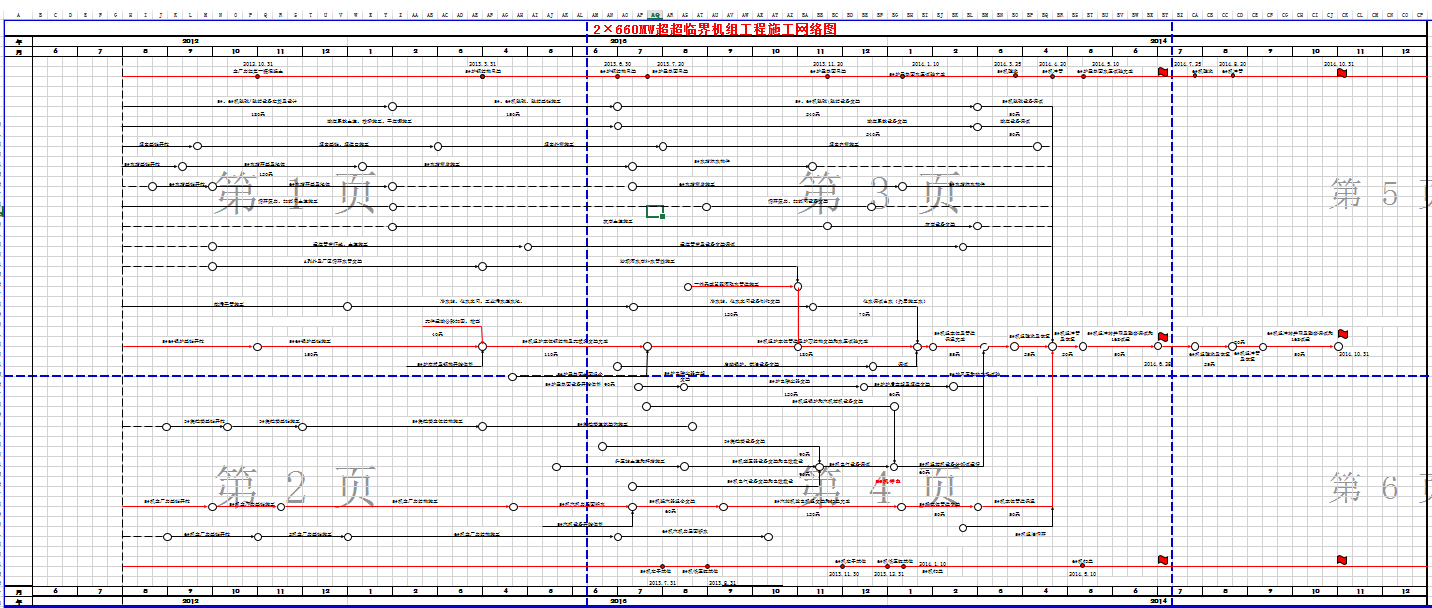This screenshot has height=608, width=1432.
Task: Click the 第 4 页 page watermark
Action: coord(880,487)
